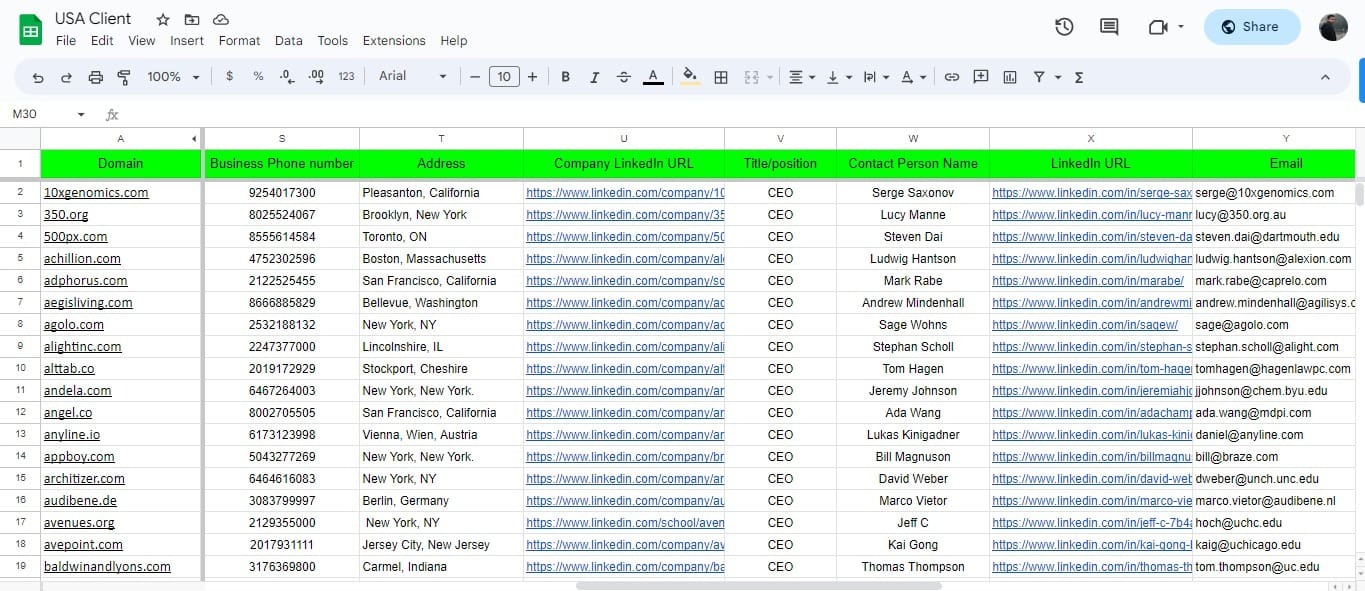Format as currency
The width and height of the screenshot is (1365, 591).
[229, 76]
